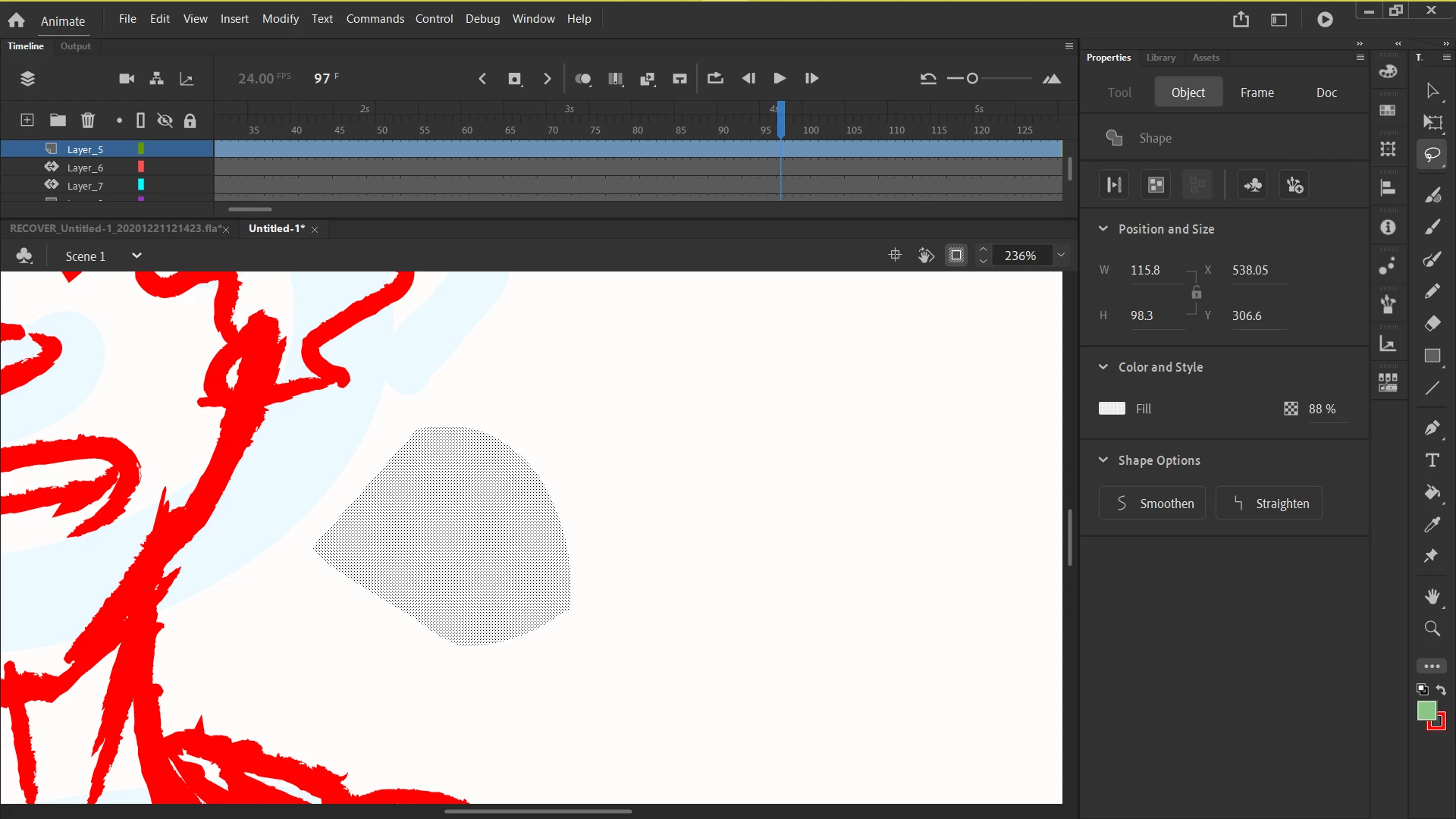The width and height of the screenshot is (1456, 819).
Task: Delete layer with trash icon
Action: coord(88,121)
